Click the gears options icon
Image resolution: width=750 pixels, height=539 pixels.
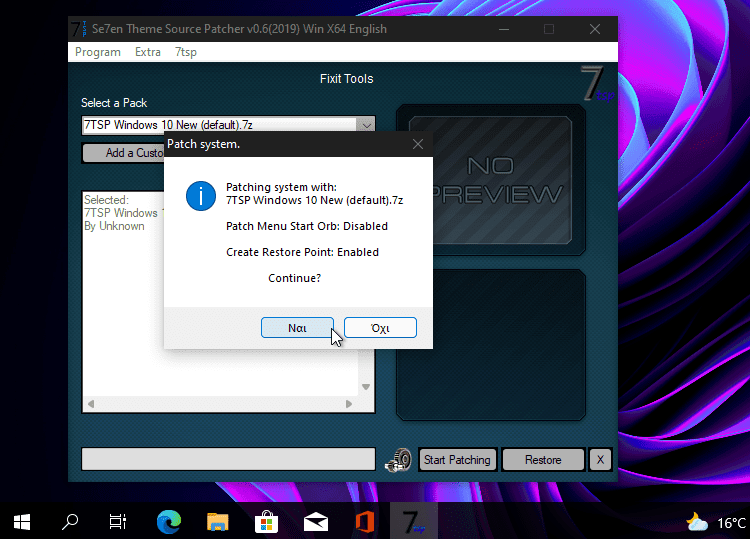pos(398,460)
